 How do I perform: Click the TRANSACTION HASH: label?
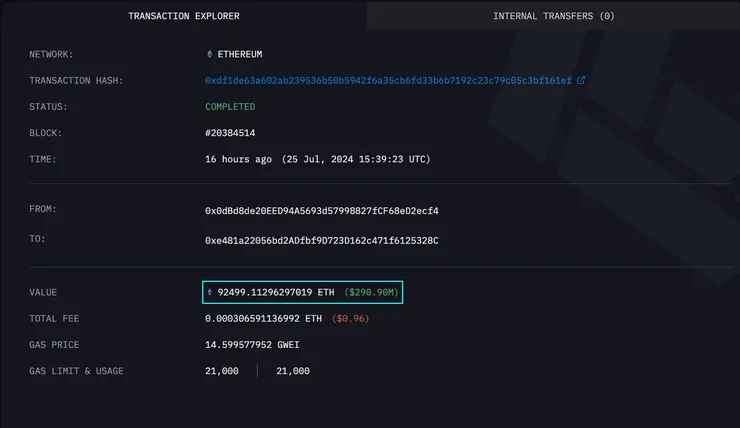[x=76, y=81]
